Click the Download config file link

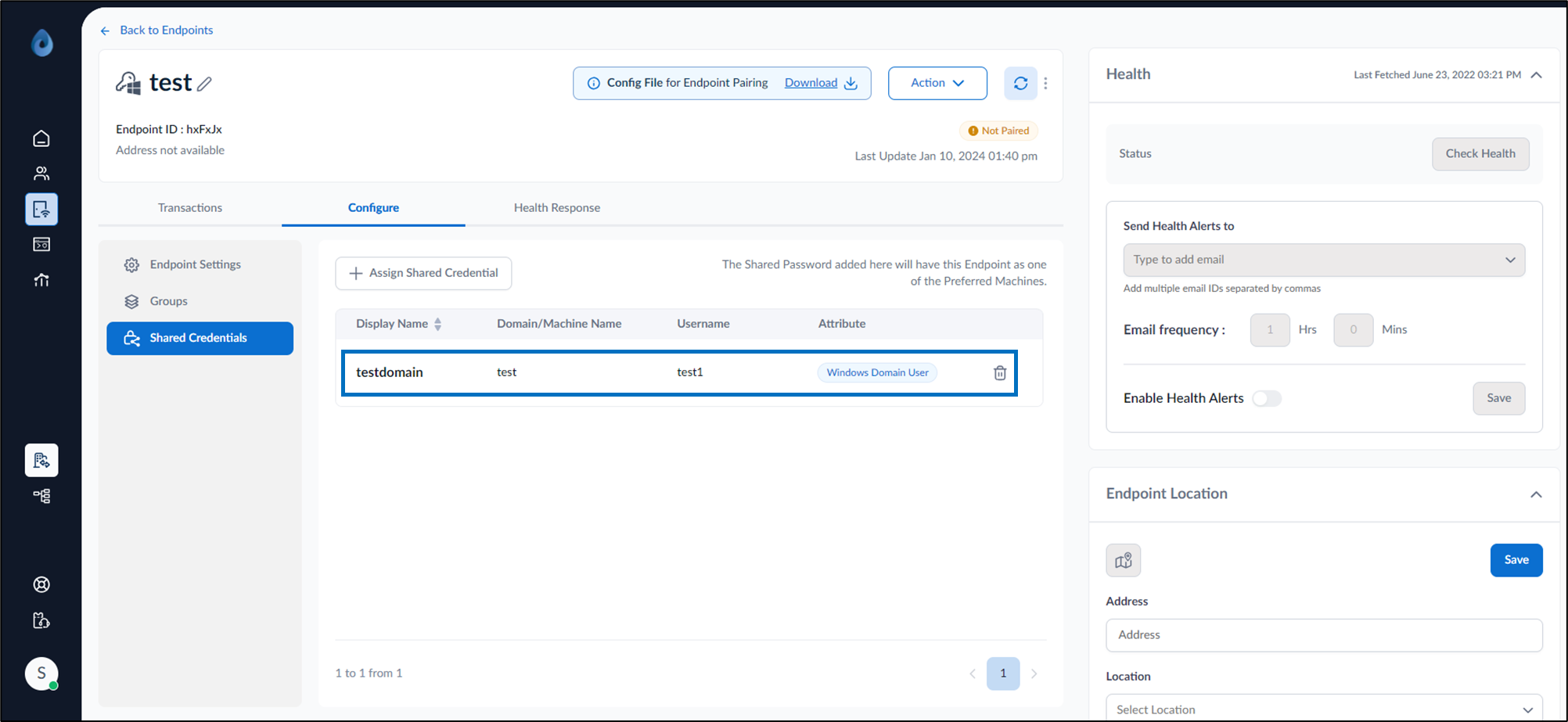tap(811, 83)
